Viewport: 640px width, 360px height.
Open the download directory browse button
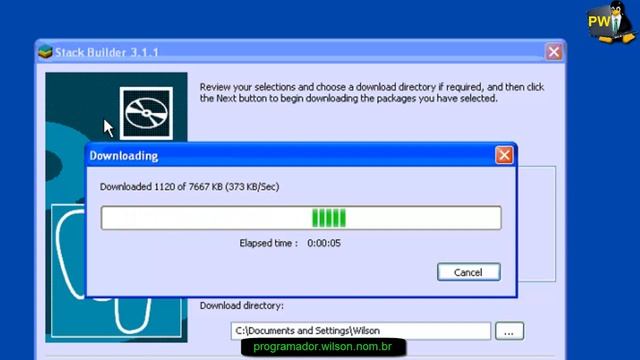[x=509, y=331]
